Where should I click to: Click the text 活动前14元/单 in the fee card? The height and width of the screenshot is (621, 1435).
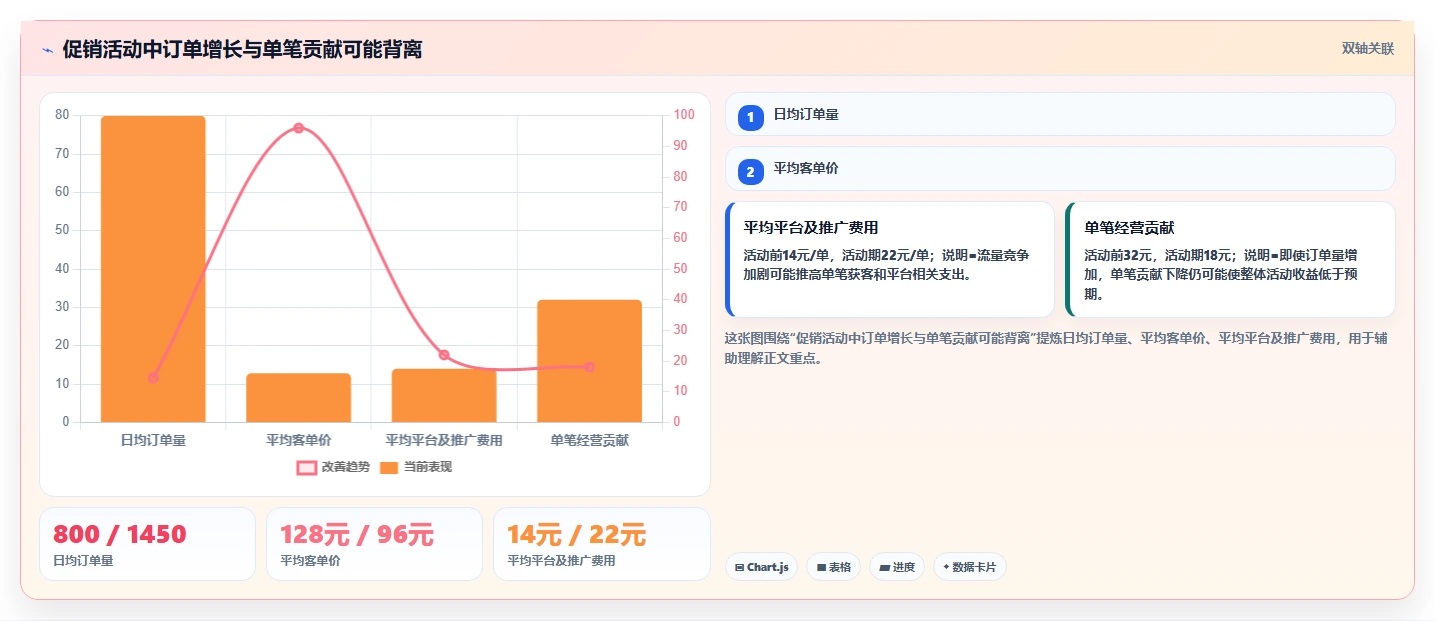click(785, 255)
